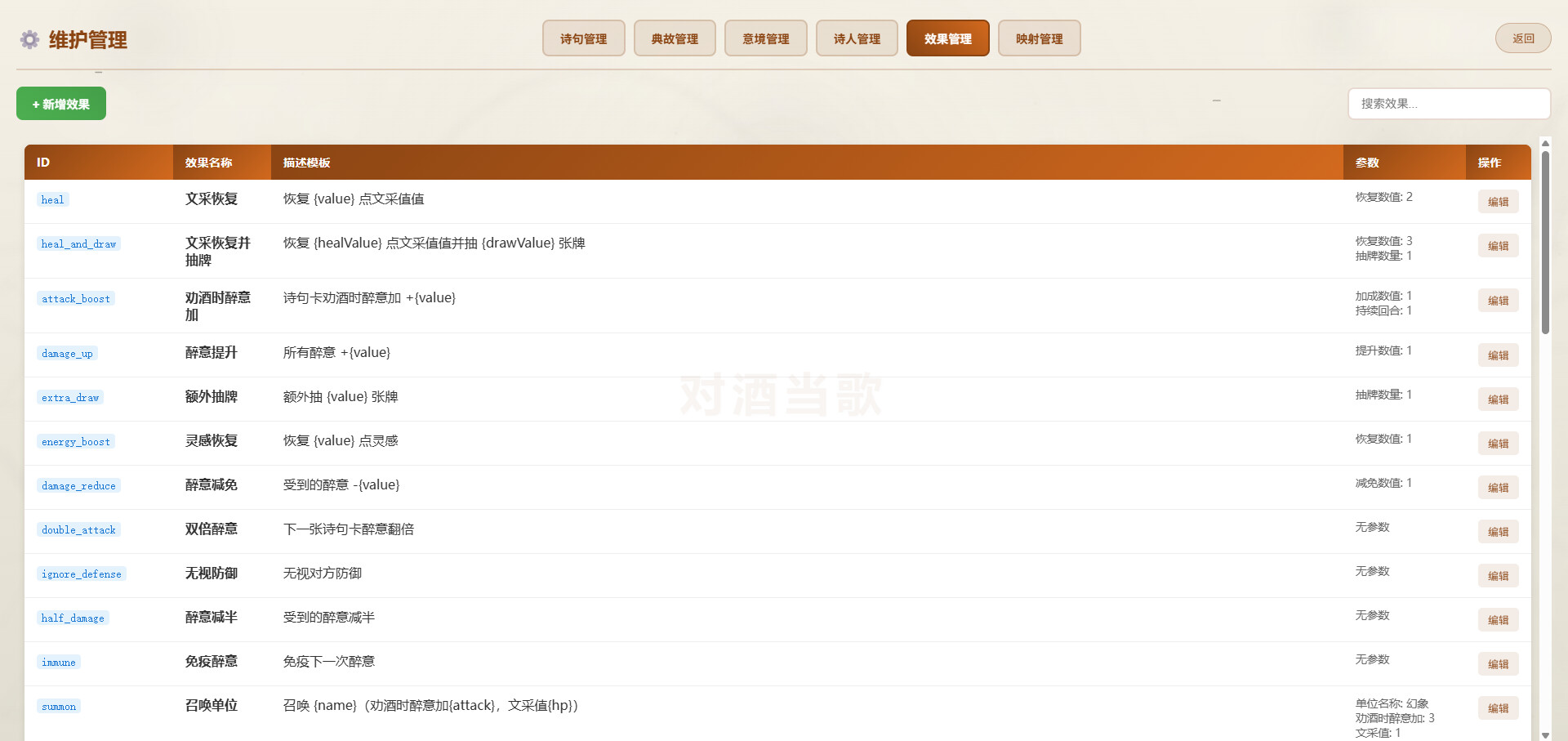1568x741 pixels.
Task: Switch to 典故管理 tab
Action: [675, 38]
